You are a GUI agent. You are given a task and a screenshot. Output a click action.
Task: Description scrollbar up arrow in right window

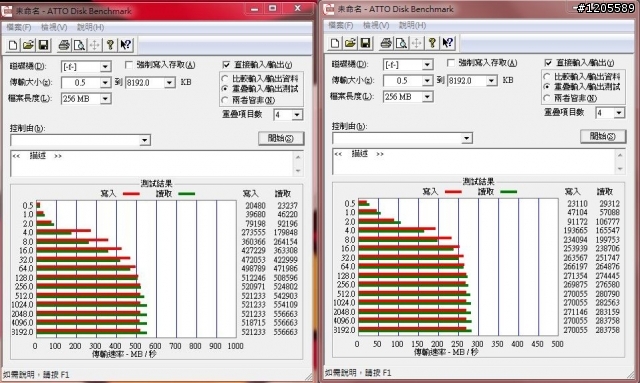click(620, 155)
